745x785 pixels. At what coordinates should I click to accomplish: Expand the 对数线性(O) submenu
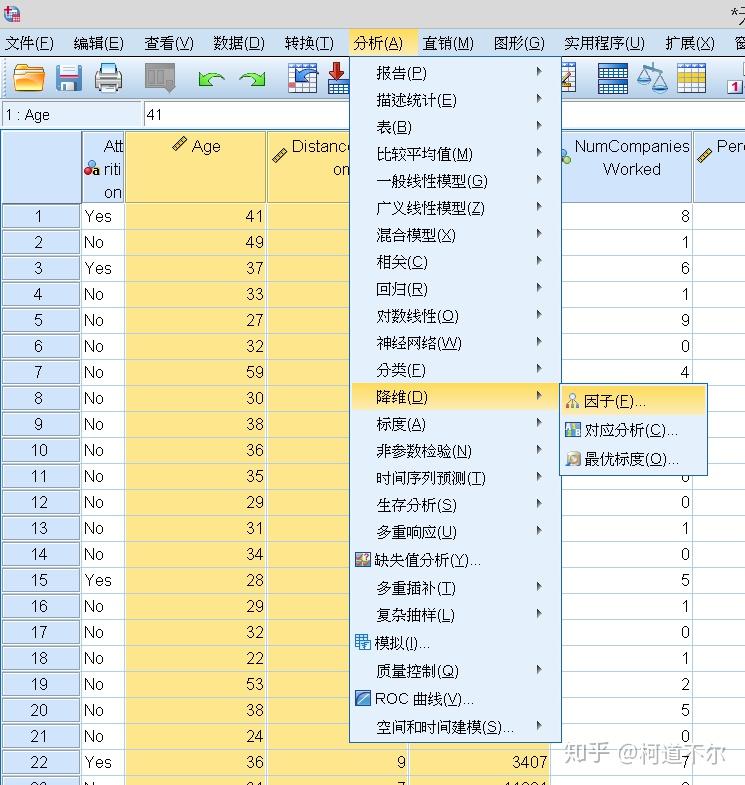click(455, 316)
